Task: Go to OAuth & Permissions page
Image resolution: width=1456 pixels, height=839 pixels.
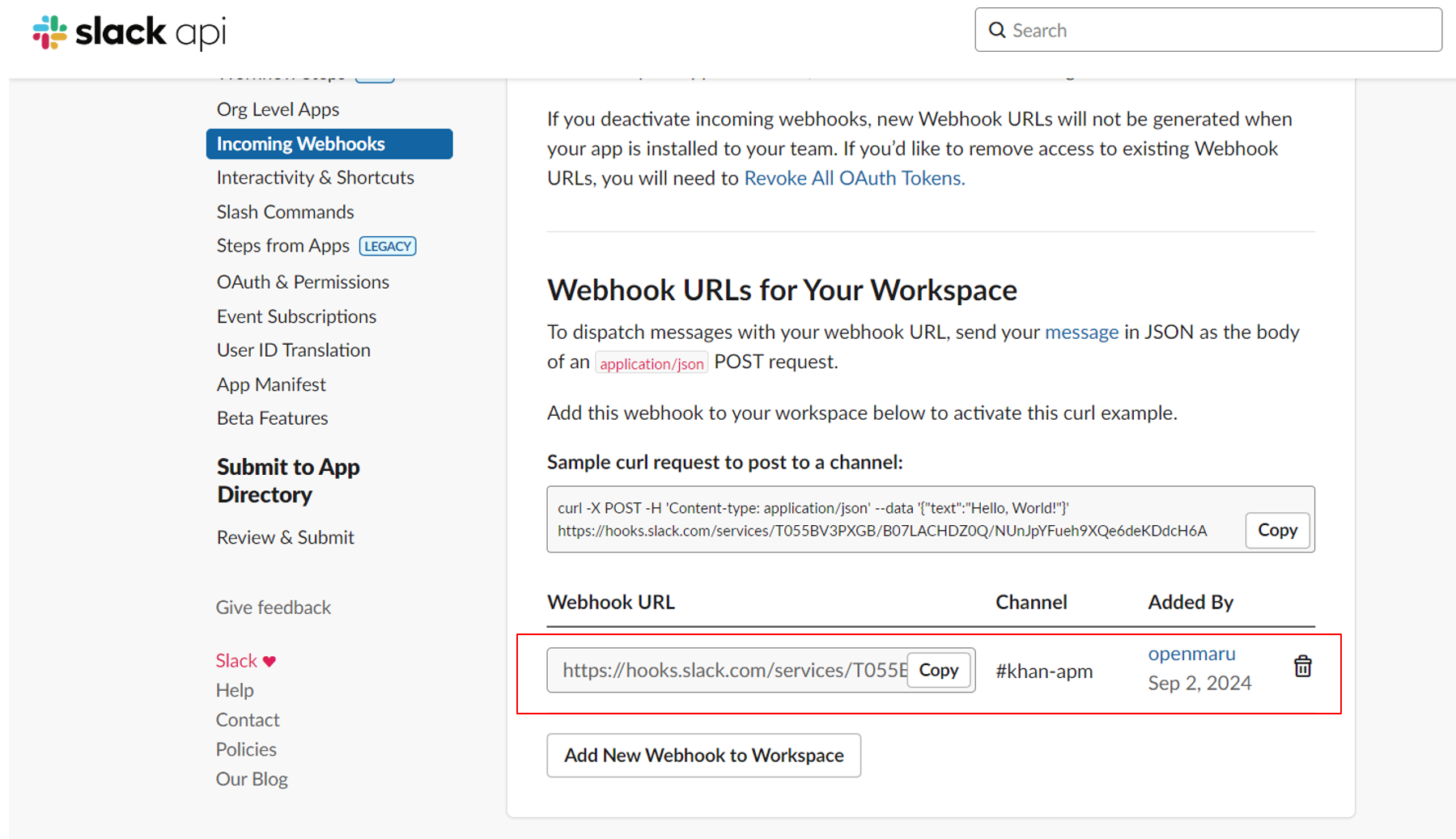Action: [303, 282]
